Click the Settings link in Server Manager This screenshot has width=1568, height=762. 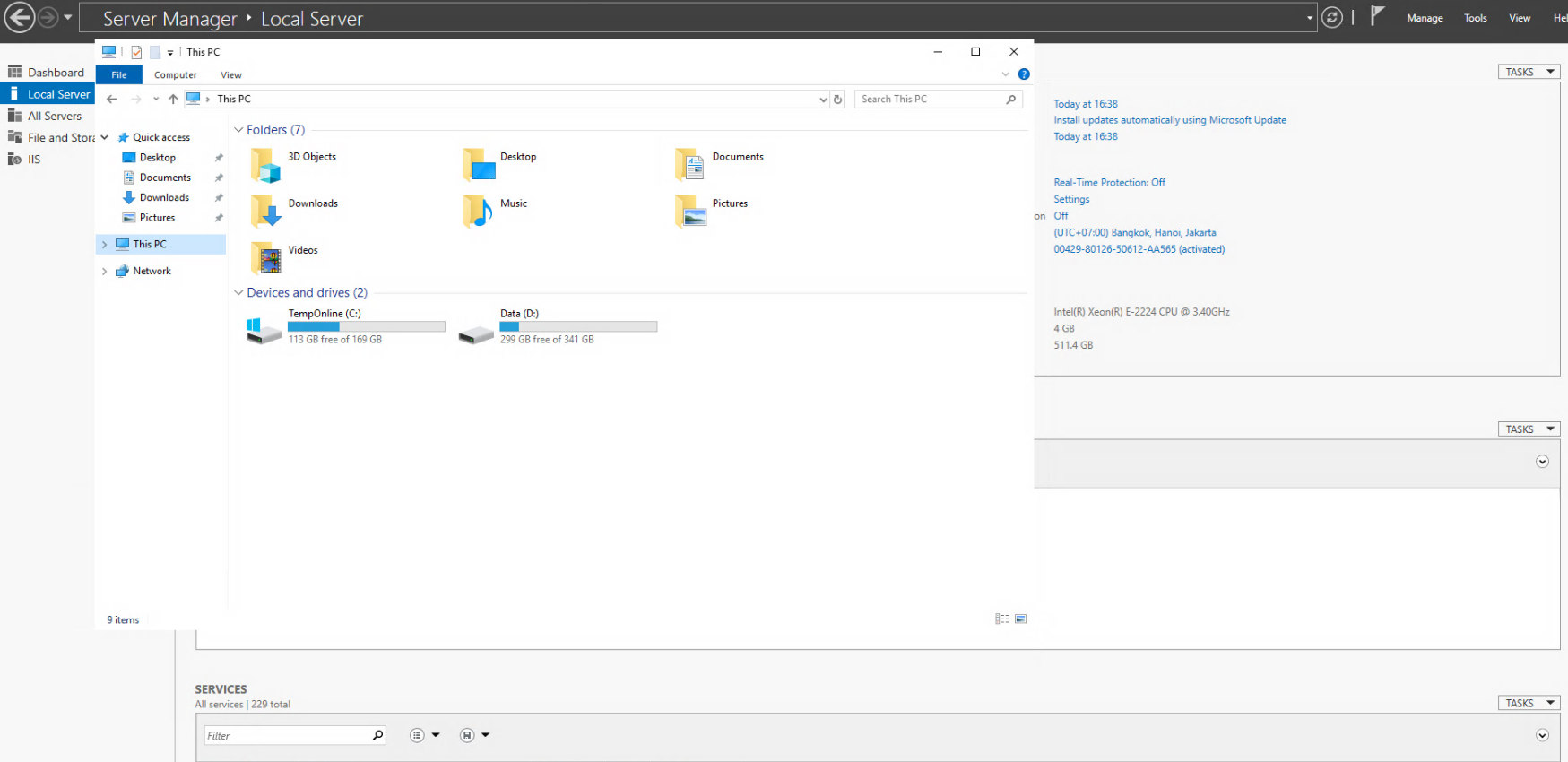pos(1071,200)
